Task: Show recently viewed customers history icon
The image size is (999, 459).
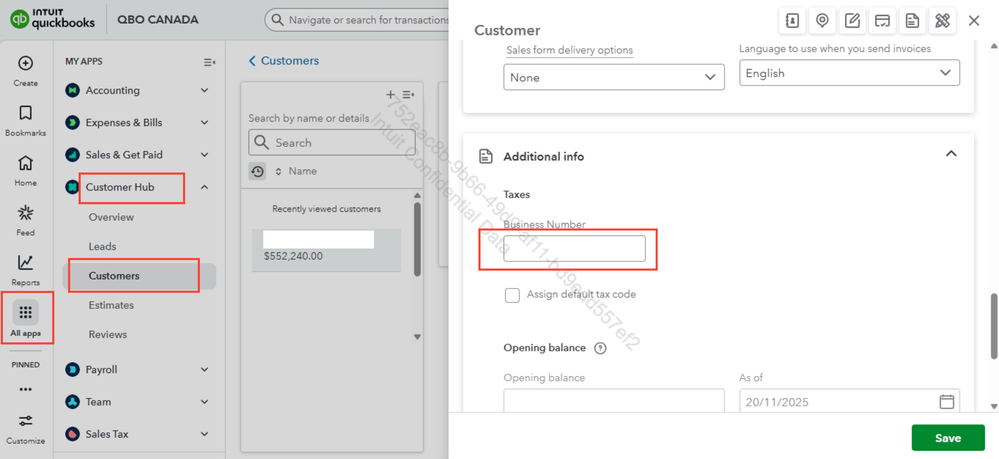Action: [x=258, y=172]
